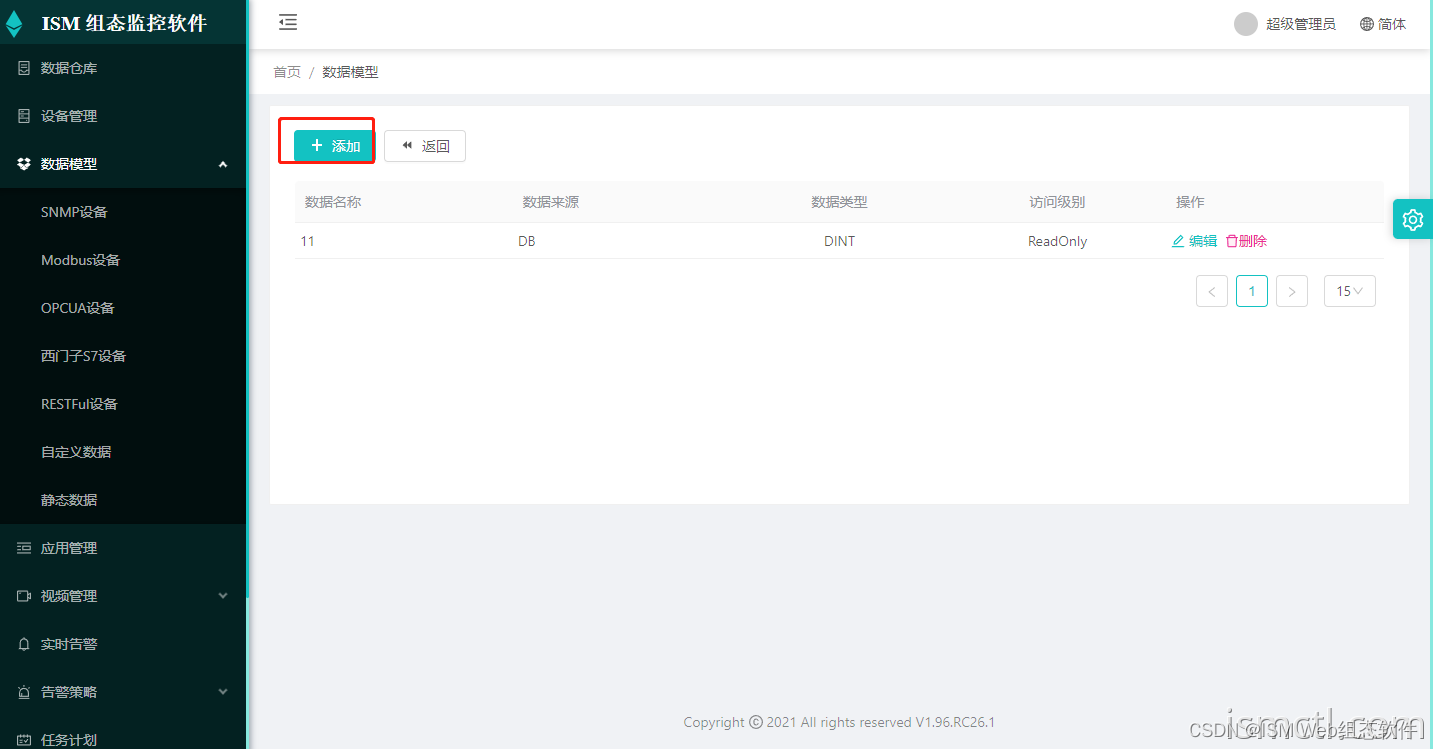Click the DINT data type cell
1433x749 pixels.
point(839,241)
